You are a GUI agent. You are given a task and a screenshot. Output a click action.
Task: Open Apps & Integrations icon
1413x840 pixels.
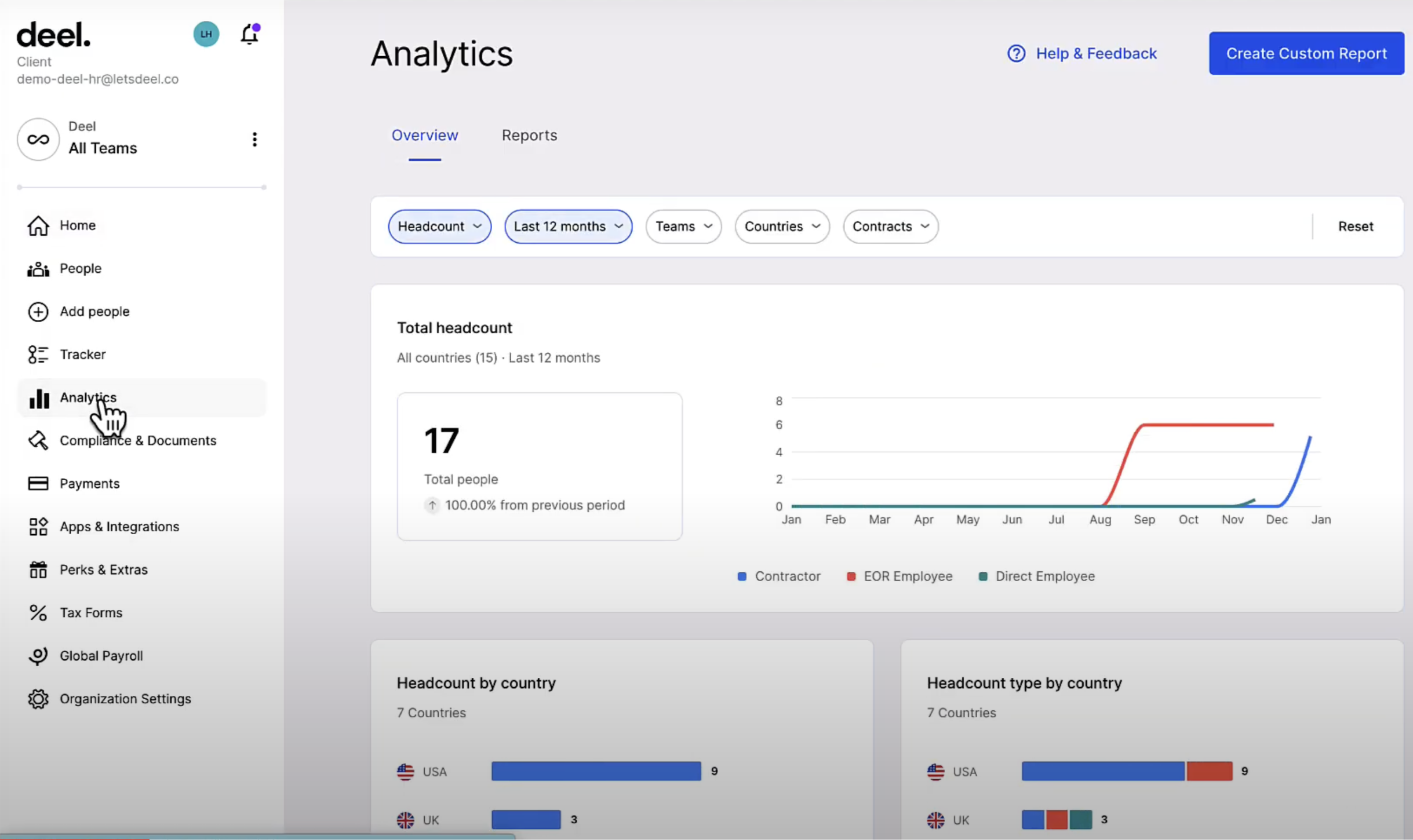pos(38,527)
